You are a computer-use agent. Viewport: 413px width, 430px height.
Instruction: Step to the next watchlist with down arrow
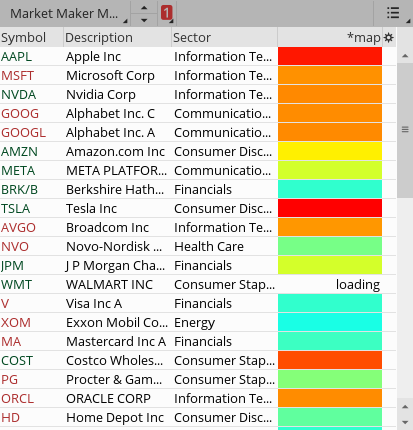144,20
